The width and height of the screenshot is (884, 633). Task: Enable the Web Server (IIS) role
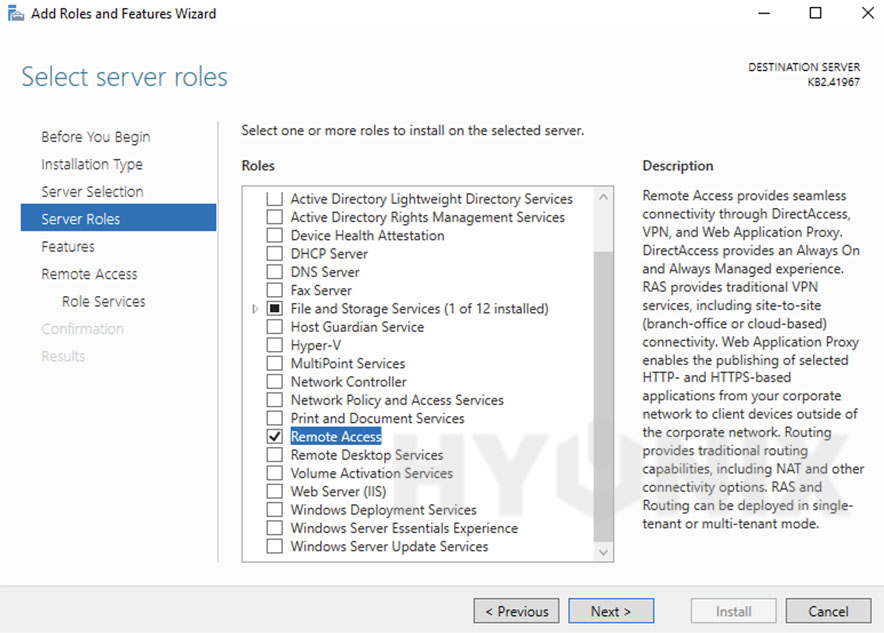coord(275,491)
